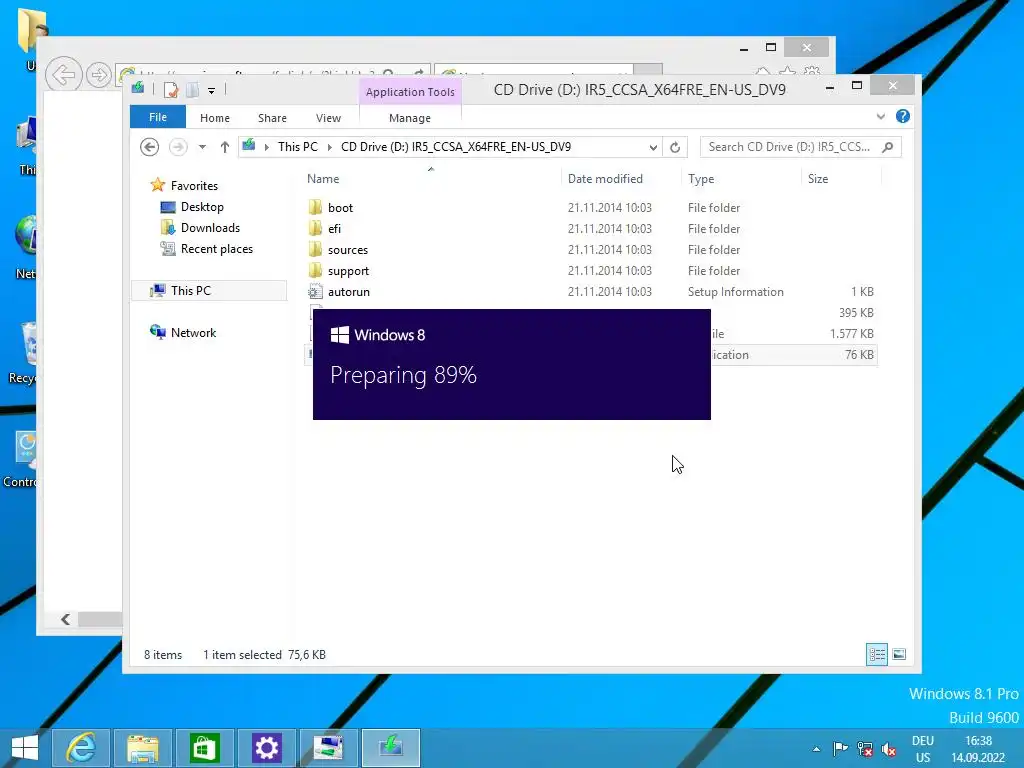Open Internet Explorer from the taskbar

(x=81, y=748)
